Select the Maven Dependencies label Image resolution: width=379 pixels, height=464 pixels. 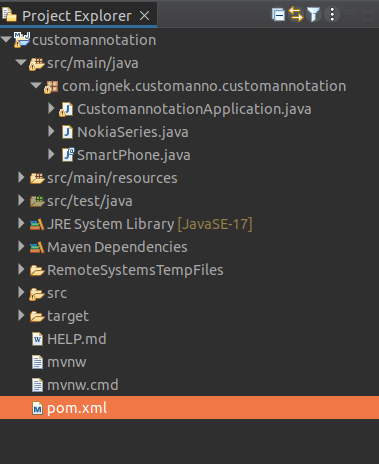(x=117, y=247)
